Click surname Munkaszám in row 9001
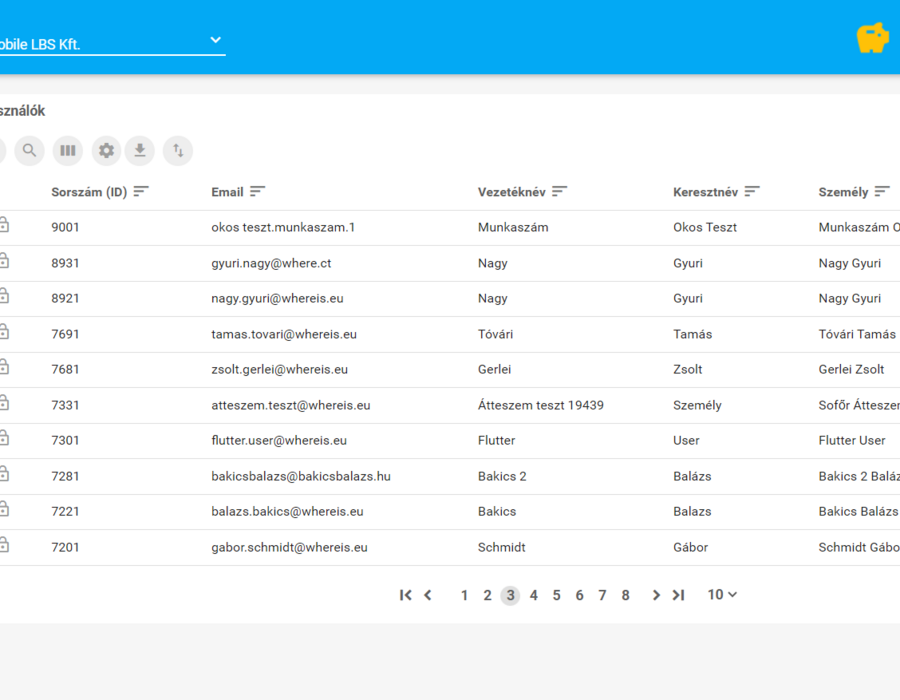This screenshot has height=700, width=900. click(x=513, y=227)
